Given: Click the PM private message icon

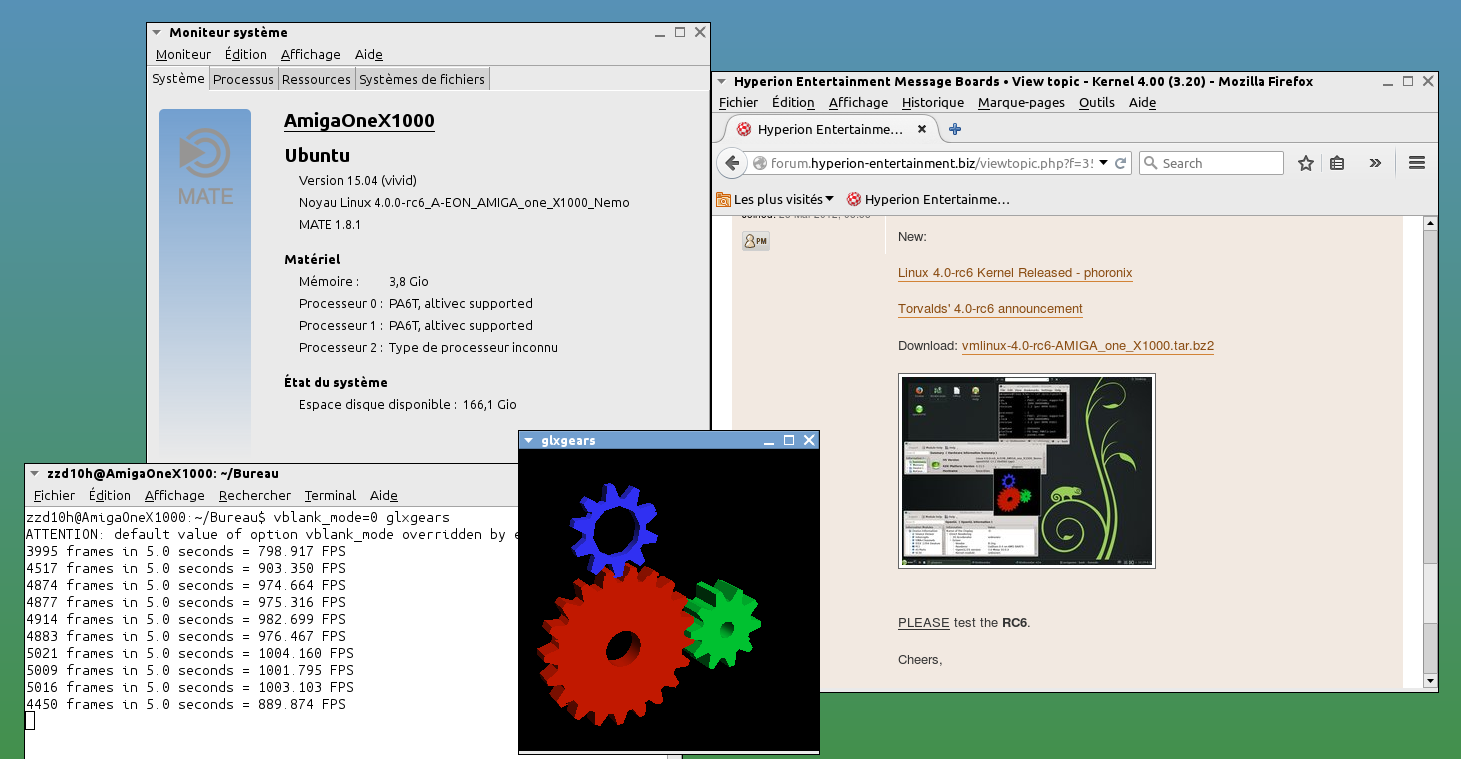Looking at the screenshot, I should pos(756,241).
